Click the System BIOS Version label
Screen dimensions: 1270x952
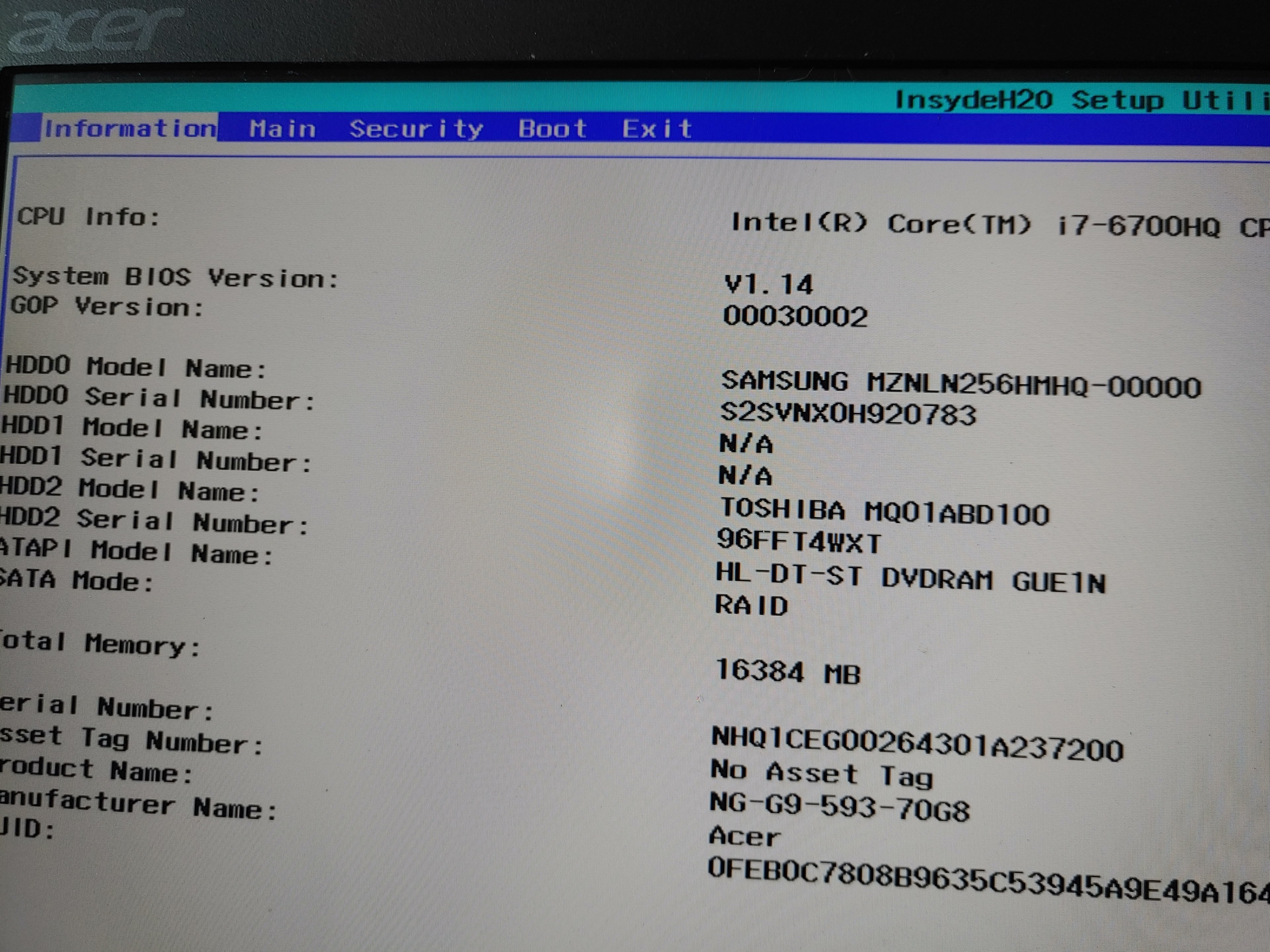[x=175, y=278]
